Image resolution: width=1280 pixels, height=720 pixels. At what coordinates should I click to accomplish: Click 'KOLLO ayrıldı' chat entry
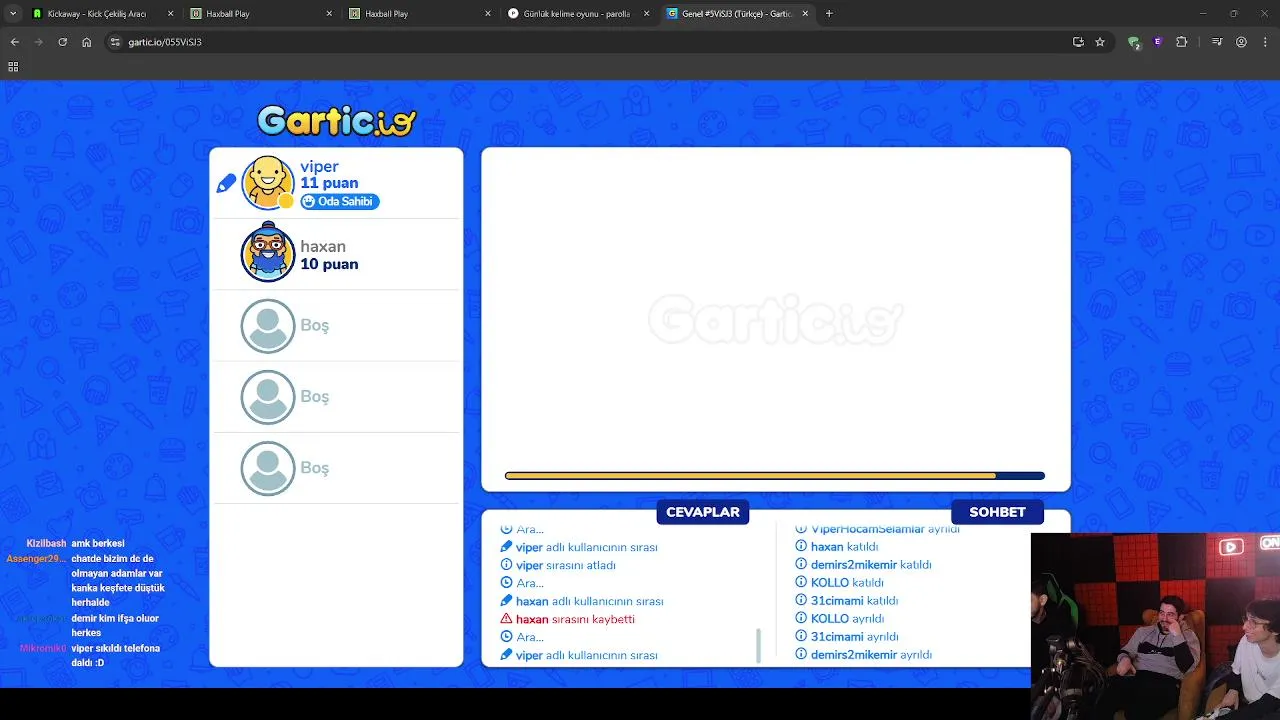tap(847, 619)
